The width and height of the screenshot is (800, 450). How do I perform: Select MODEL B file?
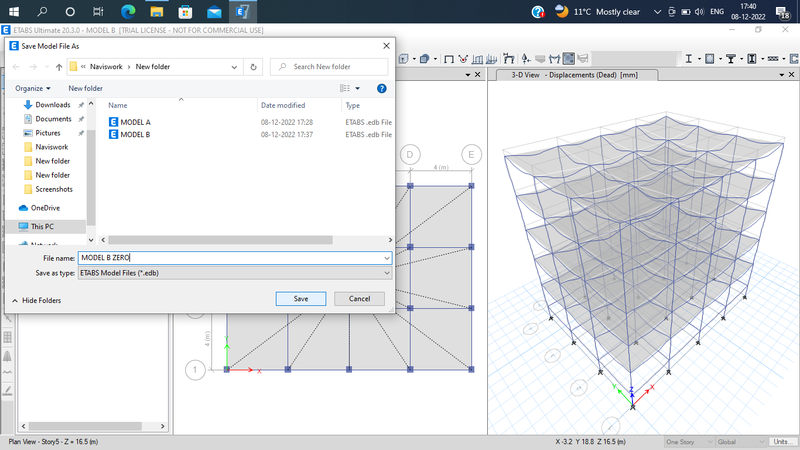tap(135, 135)
